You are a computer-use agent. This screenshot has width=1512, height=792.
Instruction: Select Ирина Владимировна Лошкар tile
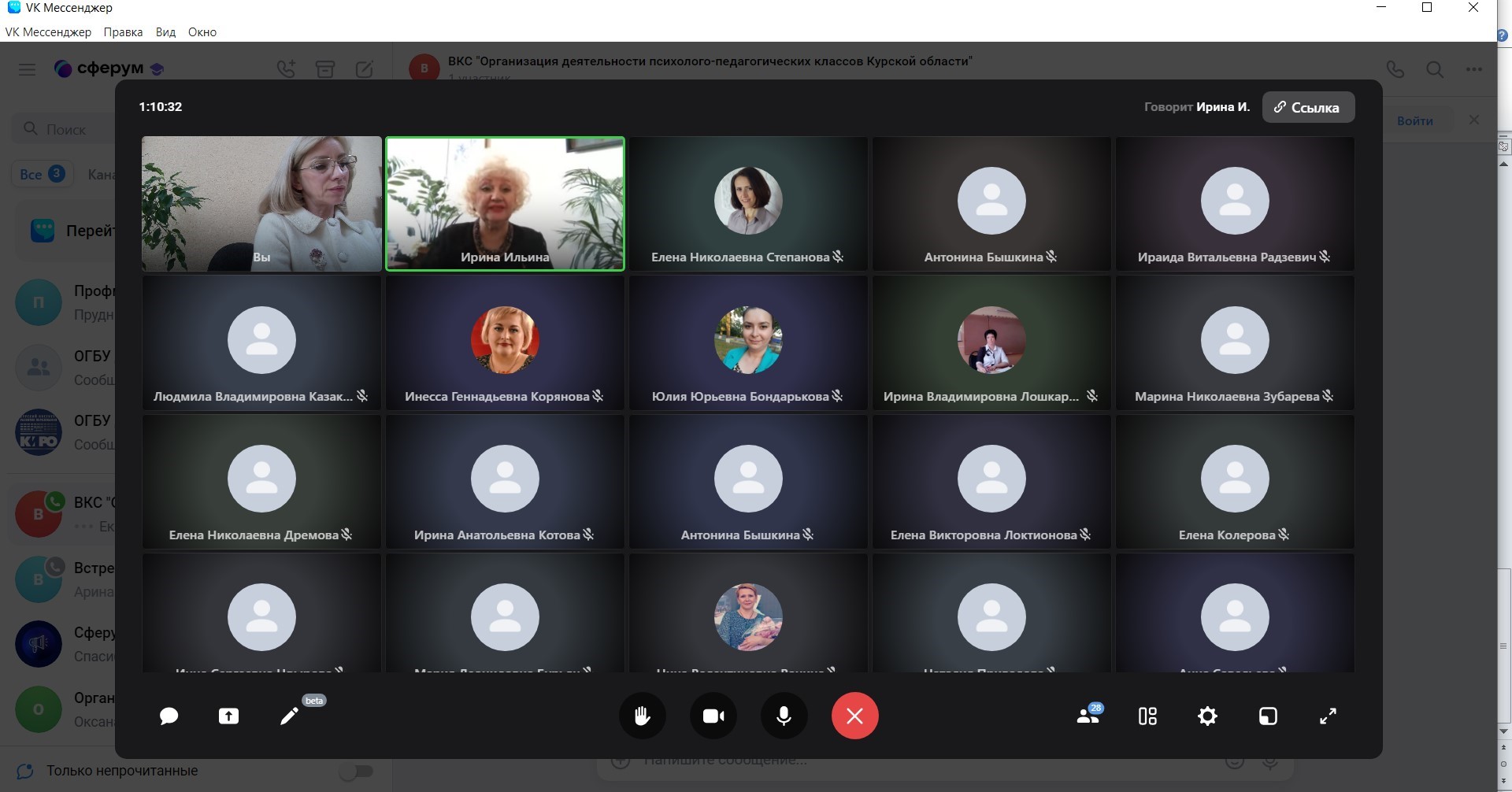(x=991, y=342)
